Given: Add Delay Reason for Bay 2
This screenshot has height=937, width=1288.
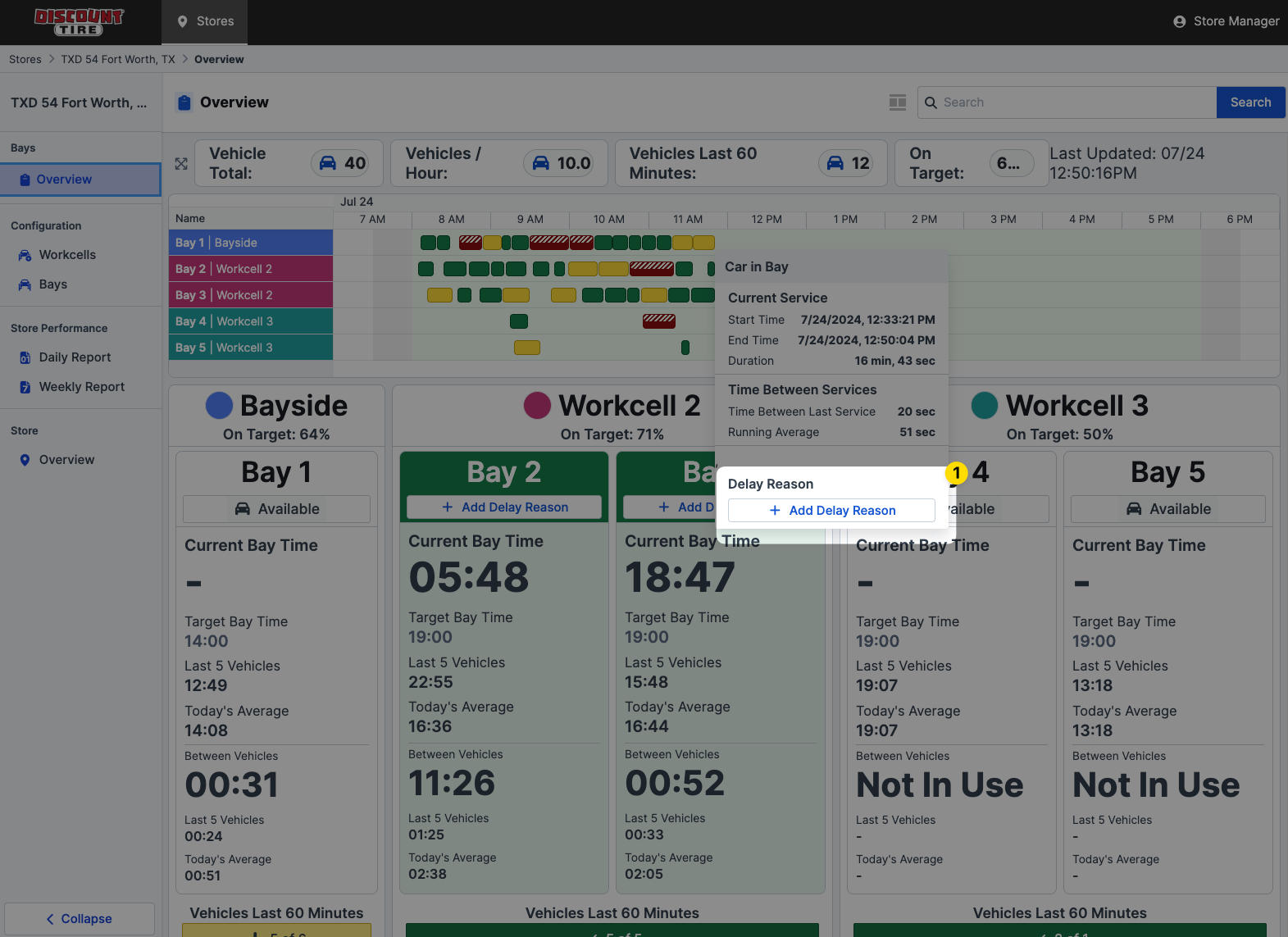Looking at the screenshot, I should 504,507.
